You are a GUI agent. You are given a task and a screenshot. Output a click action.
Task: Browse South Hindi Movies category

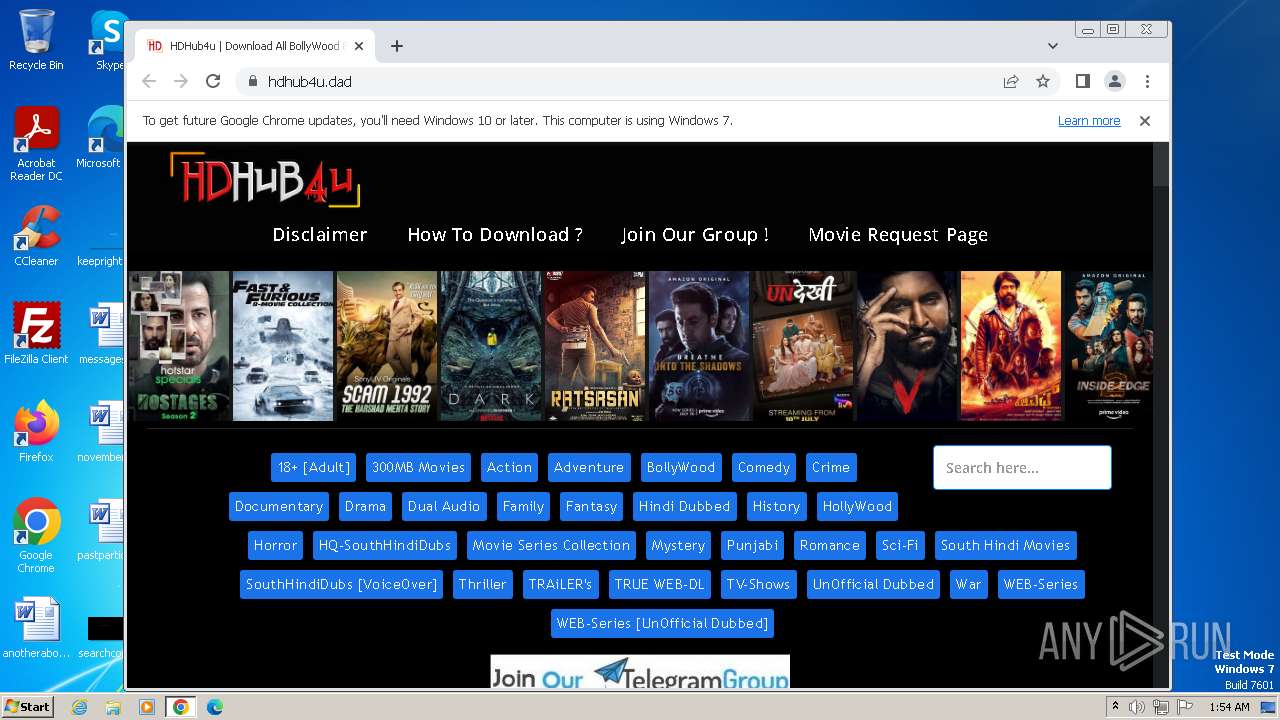coord(1005,546)
